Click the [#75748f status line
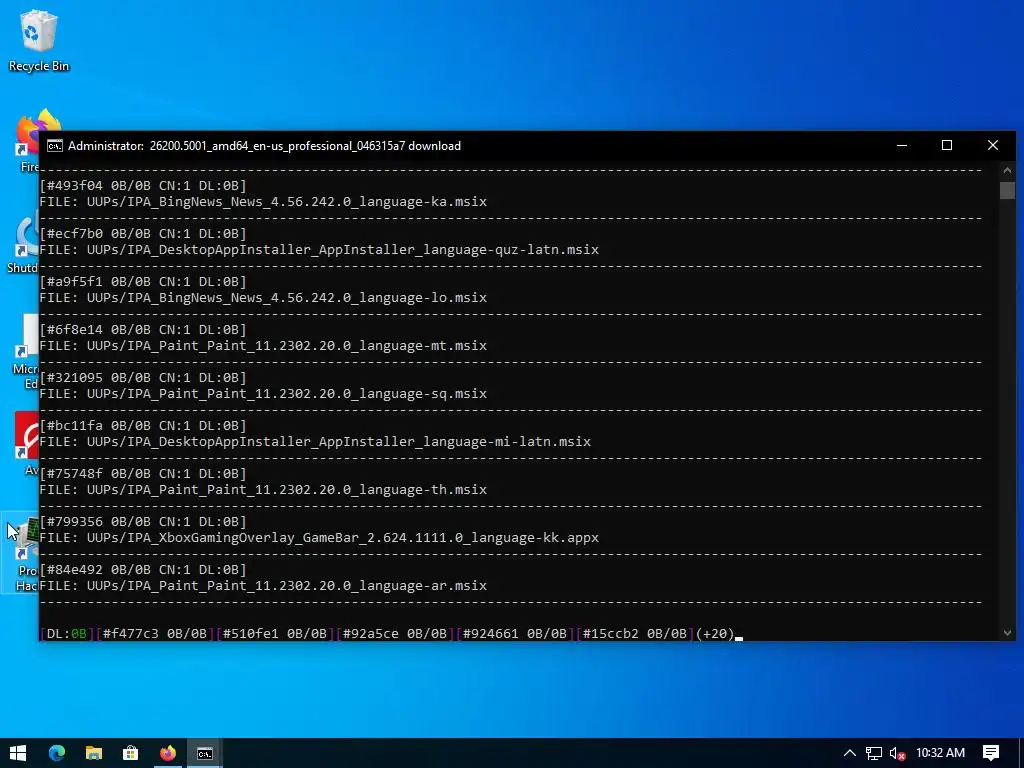 143,473
